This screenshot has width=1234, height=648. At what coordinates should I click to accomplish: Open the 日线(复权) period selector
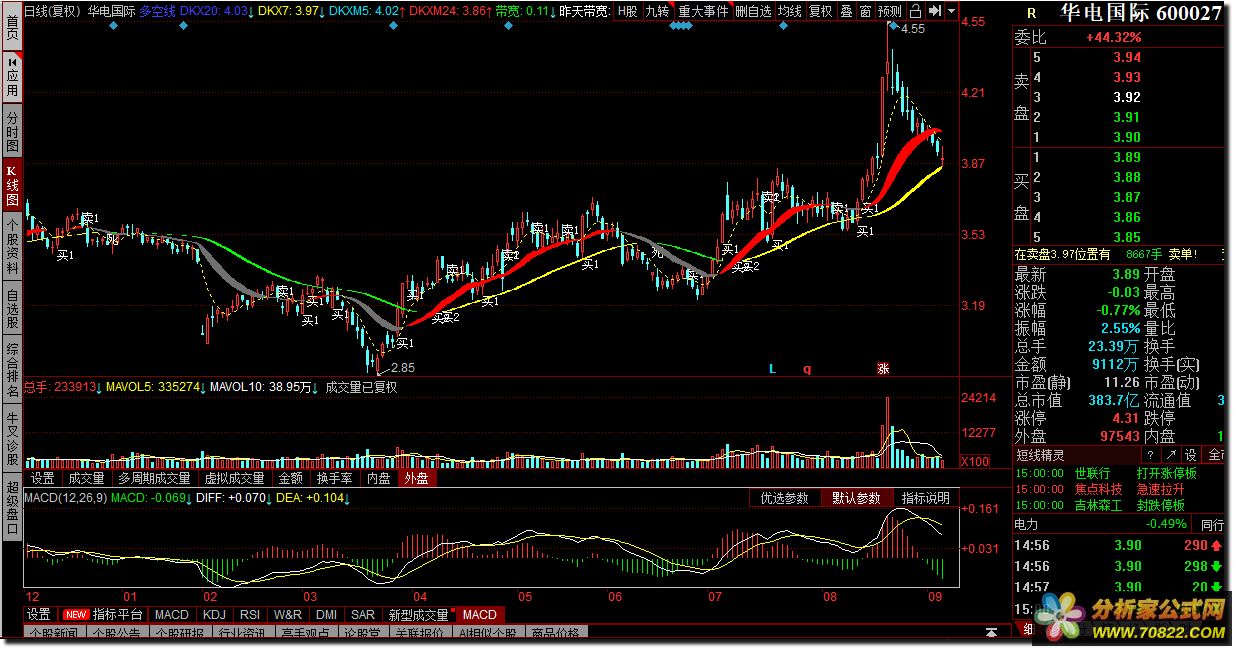51,11
